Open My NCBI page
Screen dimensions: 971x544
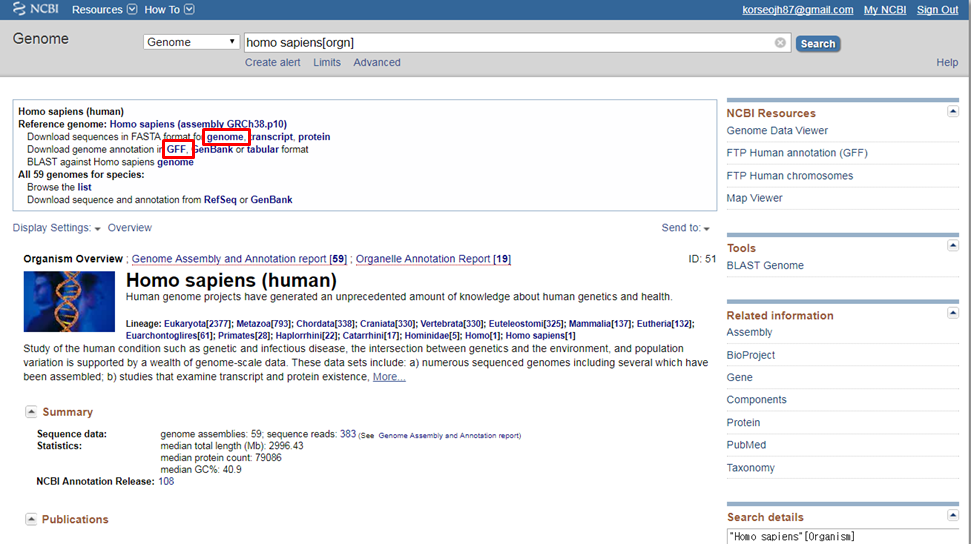pyautogui.click(x=884, y=10)
